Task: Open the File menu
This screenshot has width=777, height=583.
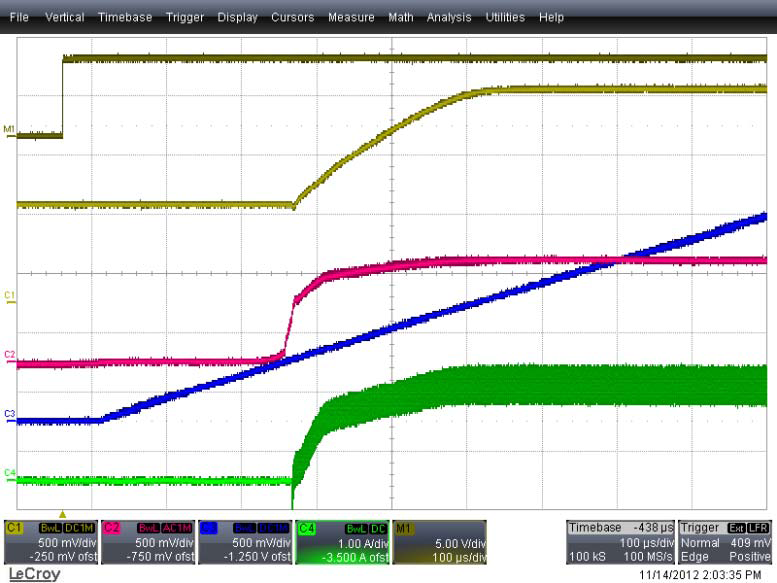Action: pyautogui.click(x=19, y=17)
